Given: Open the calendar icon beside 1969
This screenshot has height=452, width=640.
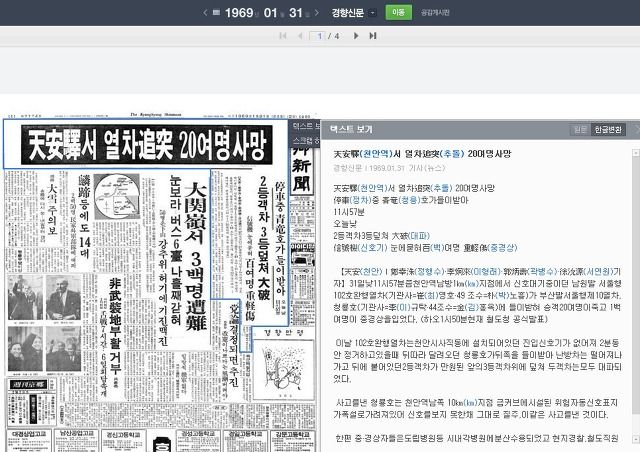Looking at the screenshot, I should [x=216, y=13].
